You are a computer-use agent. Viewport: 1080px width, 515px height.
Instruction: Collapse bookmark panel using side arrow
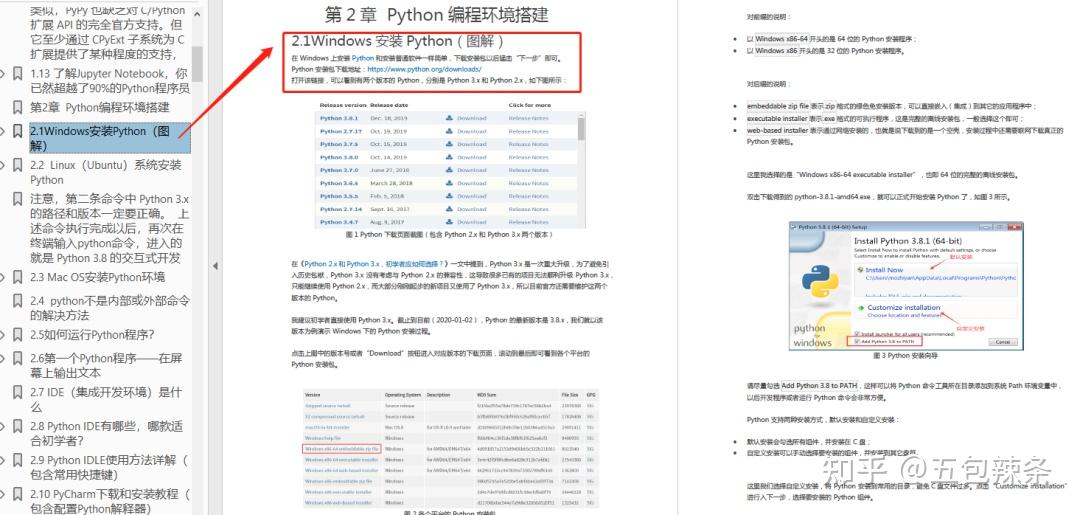click(x=214, y=266)
